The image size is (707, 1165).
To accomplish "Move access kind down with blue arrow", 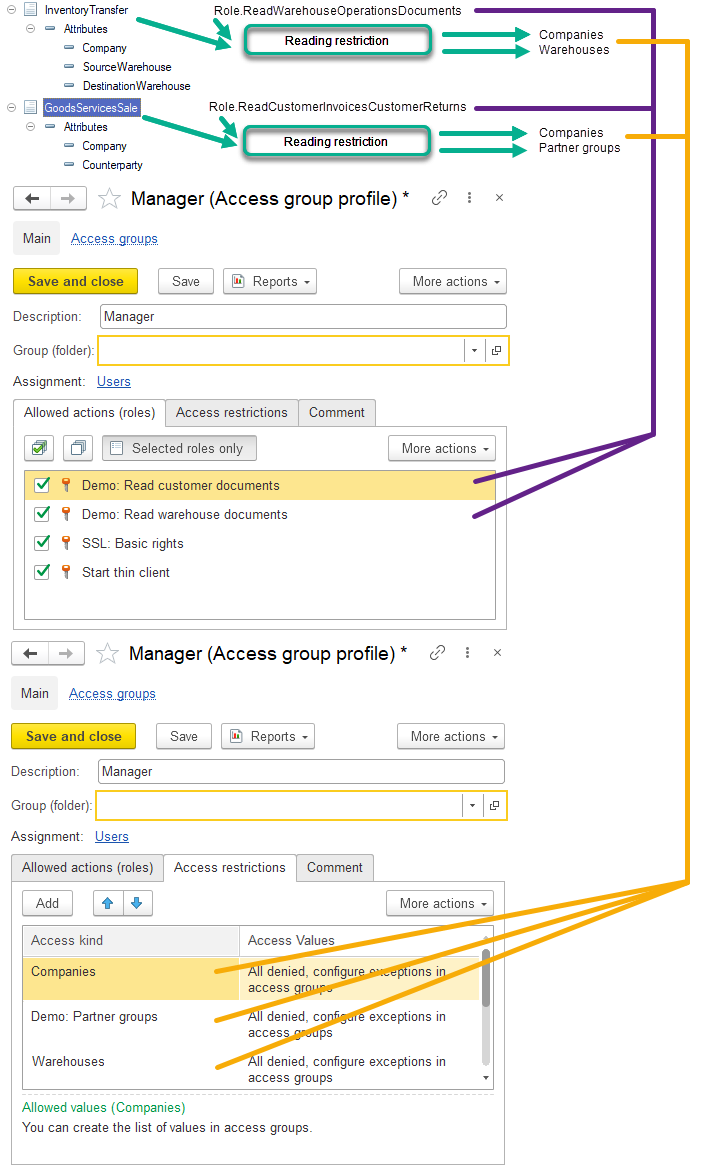I will [x=136, y=903].
